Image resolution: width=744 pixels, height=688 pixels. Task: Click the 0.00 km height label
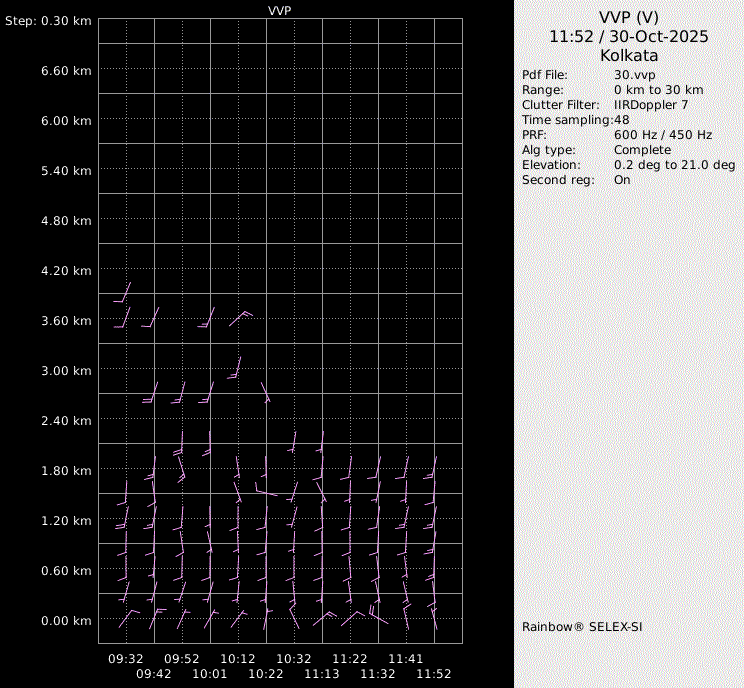66,621
